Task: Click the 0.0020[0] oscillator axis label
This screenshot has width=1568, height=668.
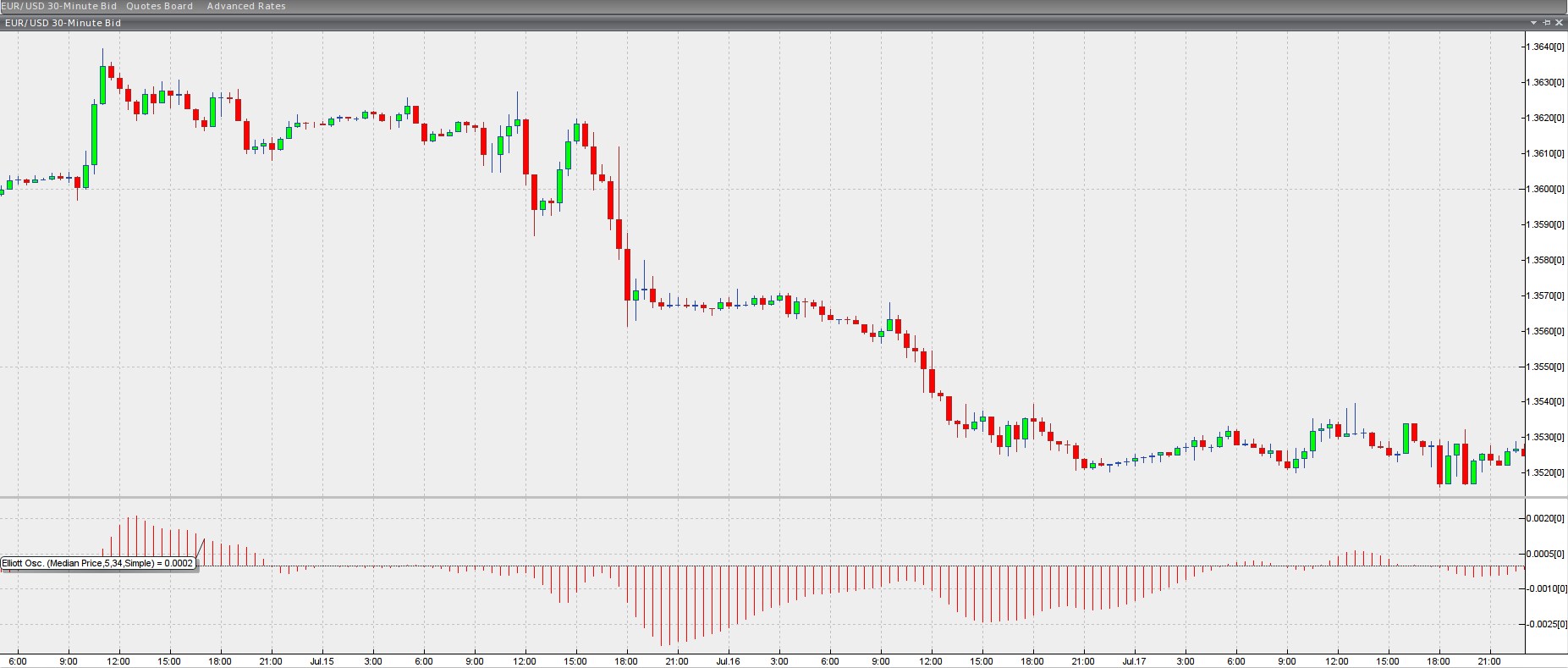Action: (x=1545, y=518)
